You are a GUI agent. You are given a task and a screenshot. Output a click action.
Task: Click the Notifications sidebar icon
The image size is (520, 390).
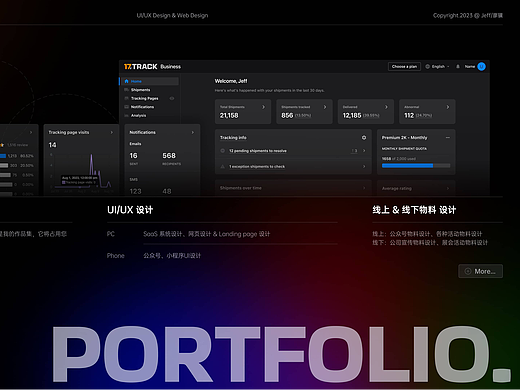(126, 107)
